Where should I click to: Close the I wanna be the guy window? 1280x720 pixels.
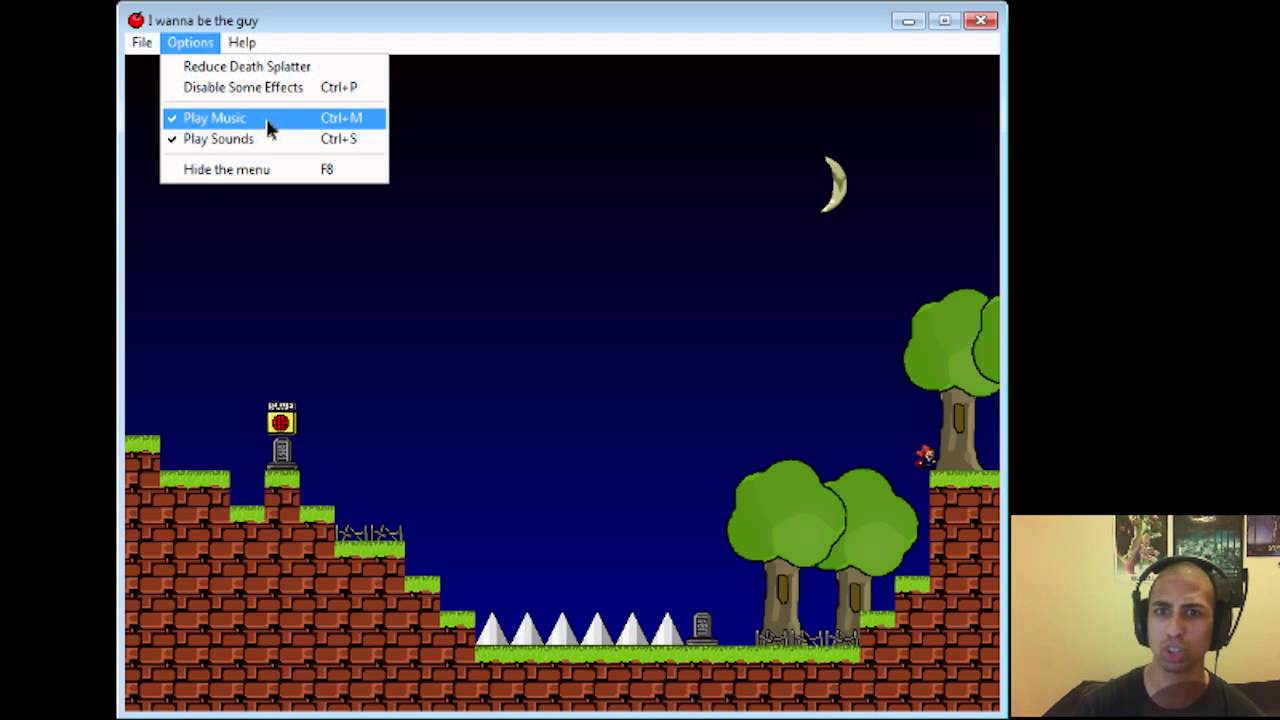980,20
